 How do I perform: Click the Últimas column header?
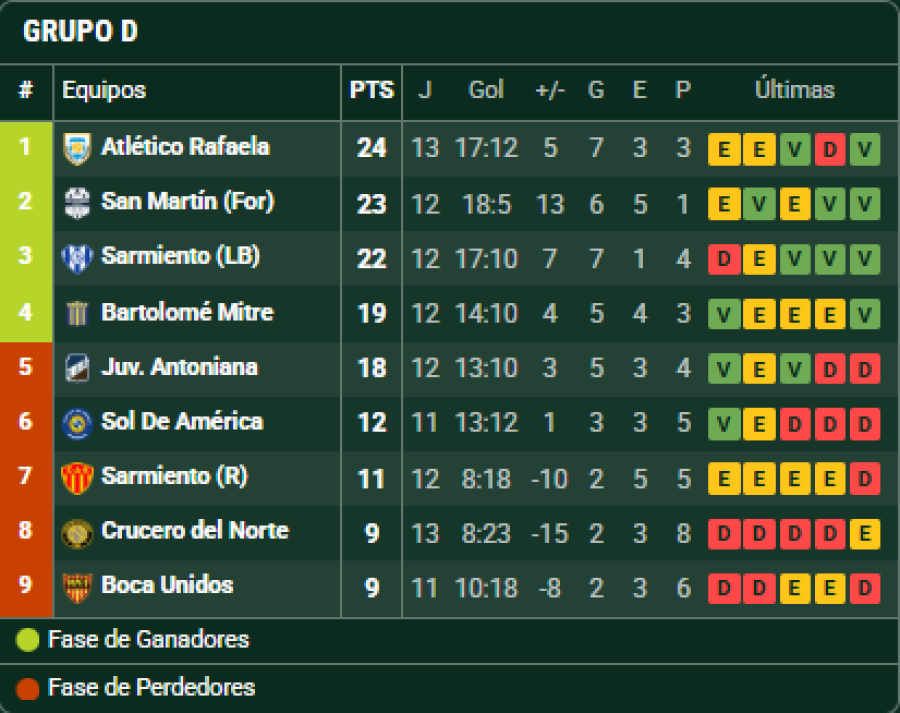point(794,90)
